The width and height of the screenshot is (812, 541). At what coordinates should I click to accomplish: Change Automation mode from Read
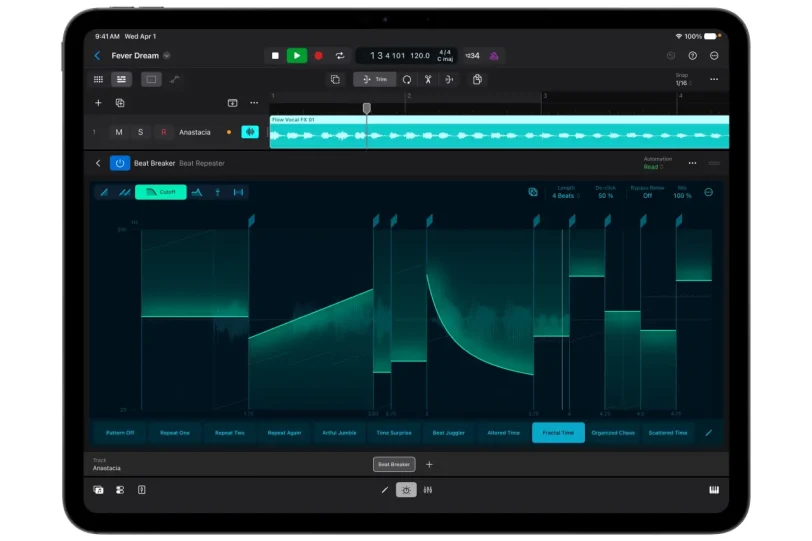[654, 167]
